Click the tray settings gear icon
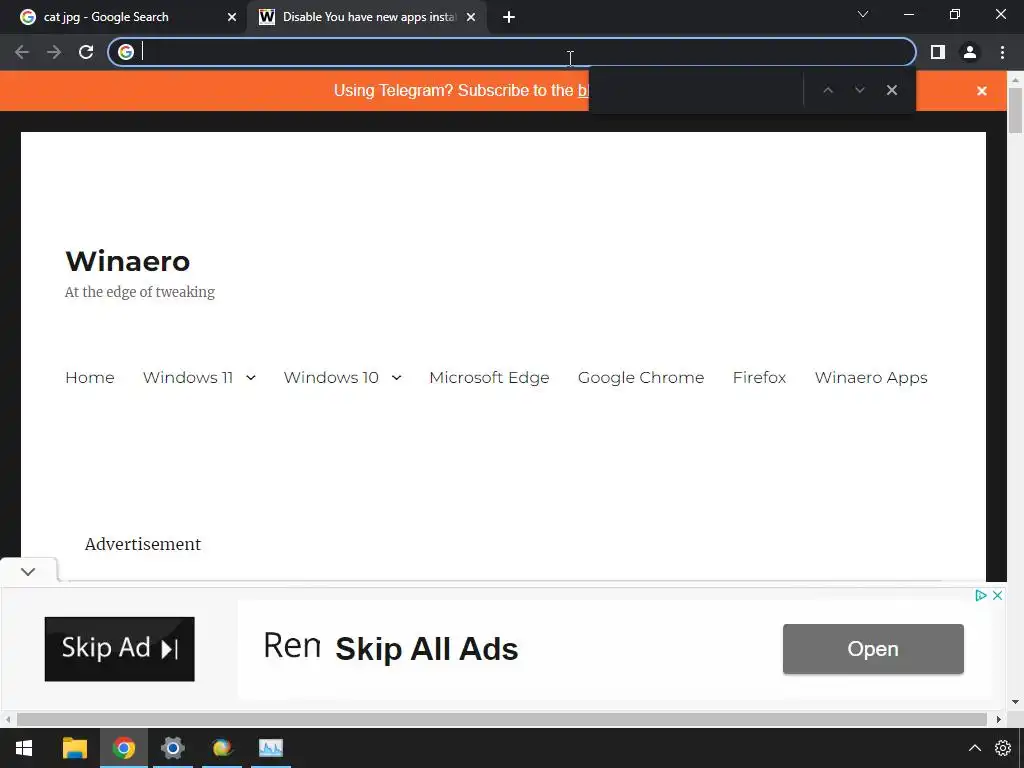Image resolution: width=1024 pixels, height=768 pixels. tap(1002, 748)
